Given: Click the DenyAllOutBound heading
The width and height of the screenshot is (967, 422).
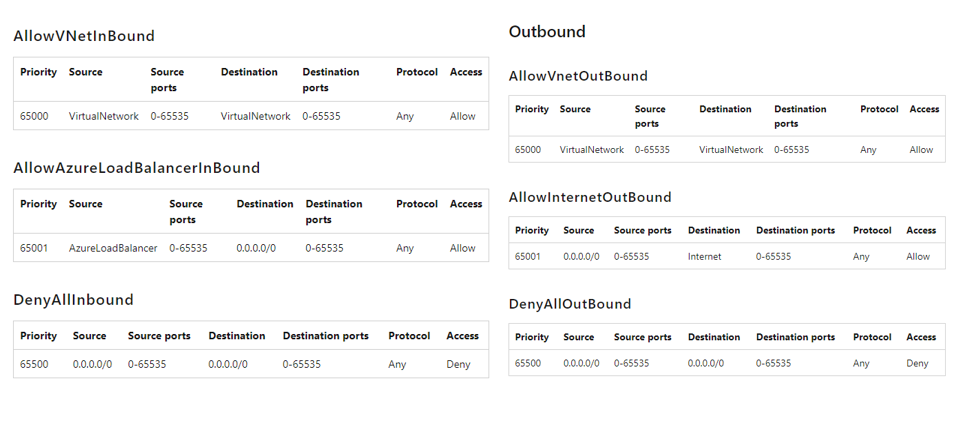Looking at the screenshot, I should coord(570,304).
